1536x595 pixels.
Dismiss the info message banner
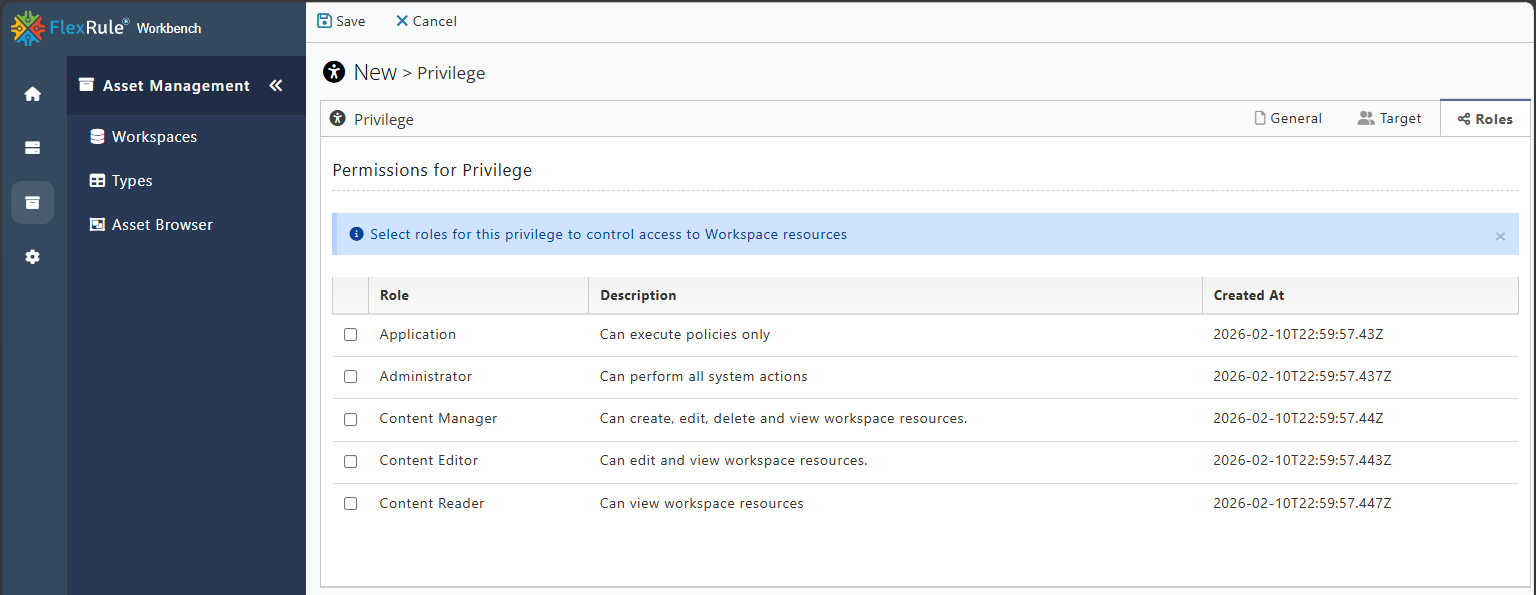click(x=1500, y=236)
